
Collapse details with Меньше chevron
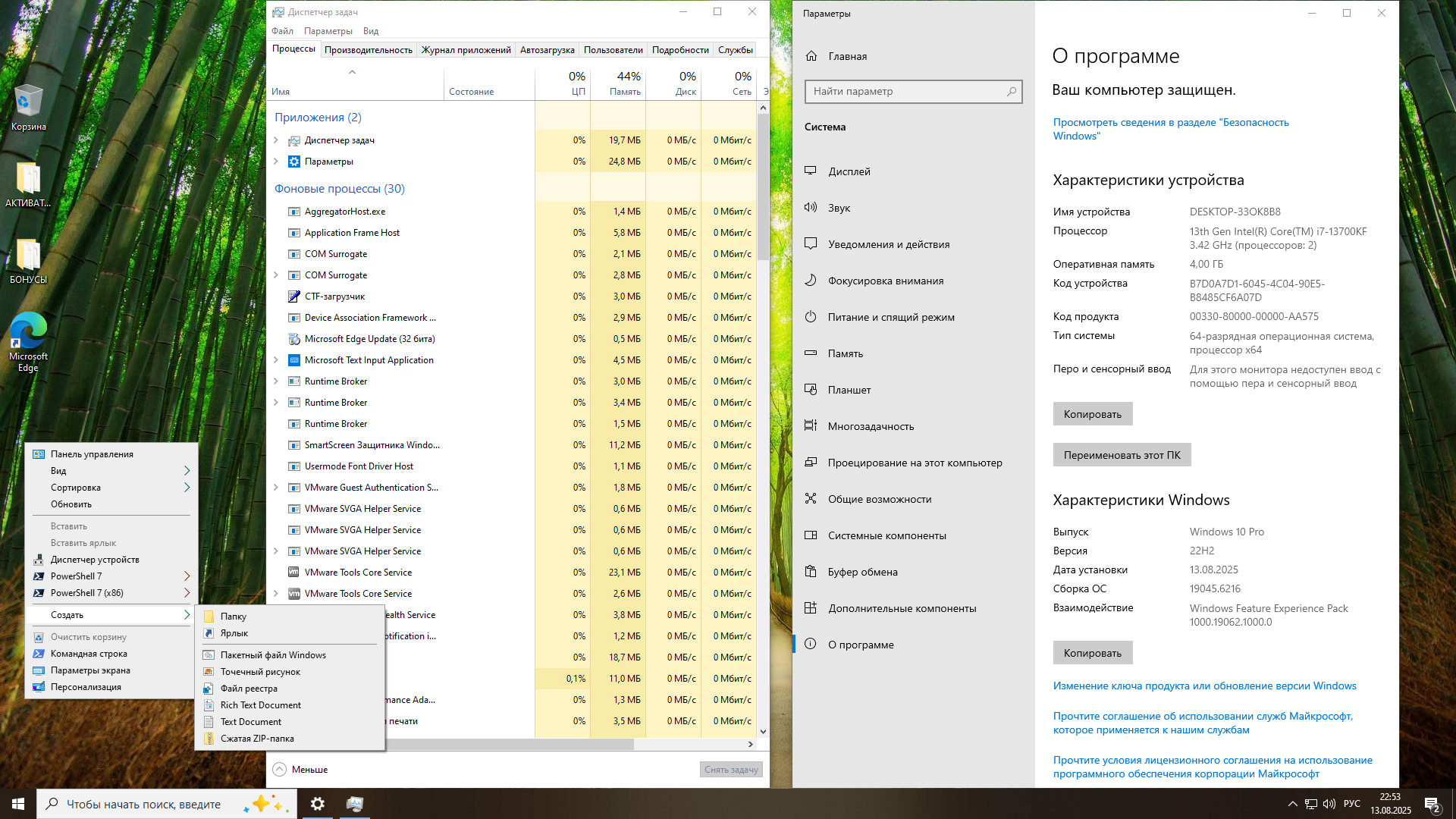(x=279, y=769)
